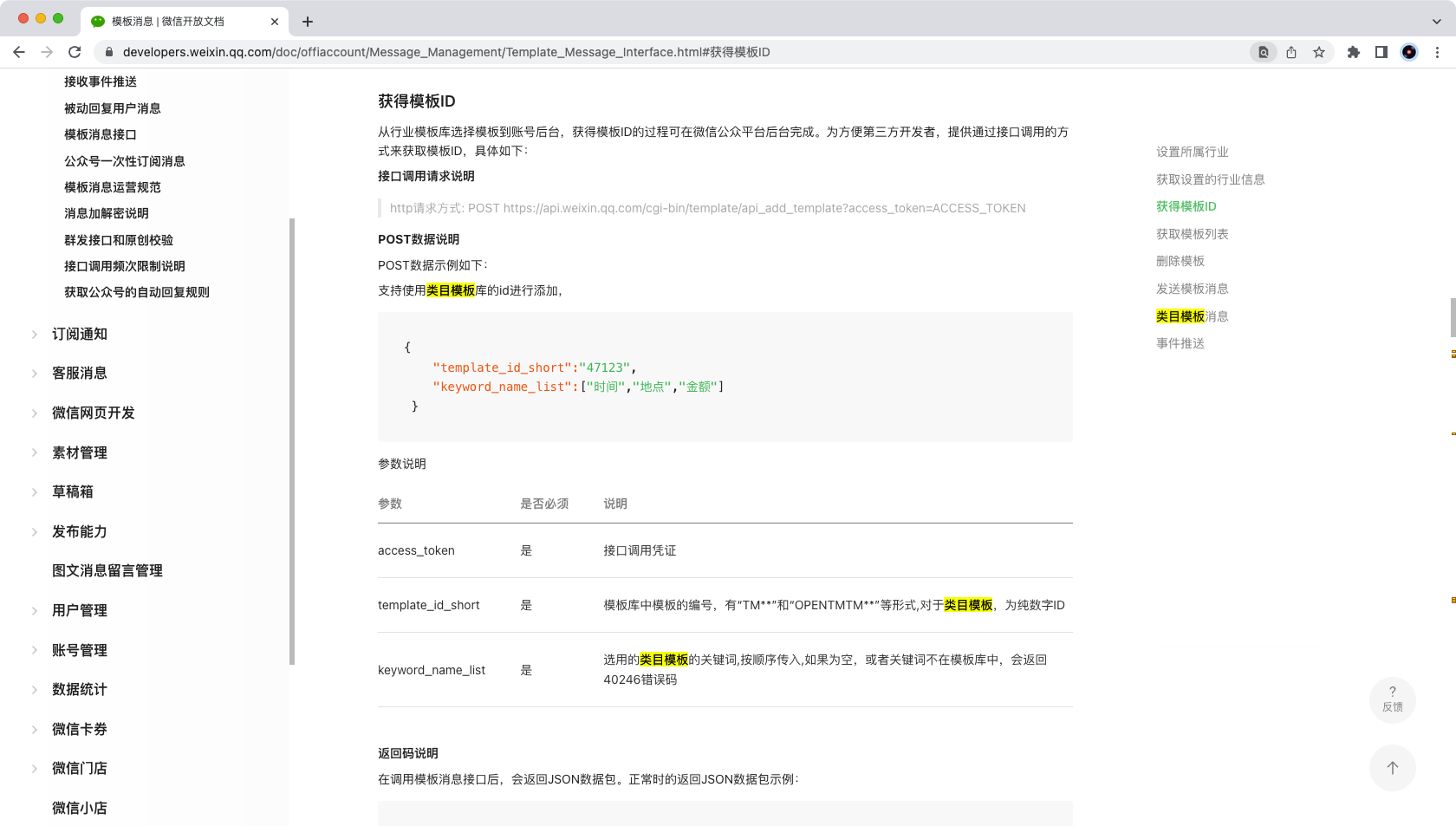
Task: Expand the 素材管理 section chevron
Action: (35, 452)
